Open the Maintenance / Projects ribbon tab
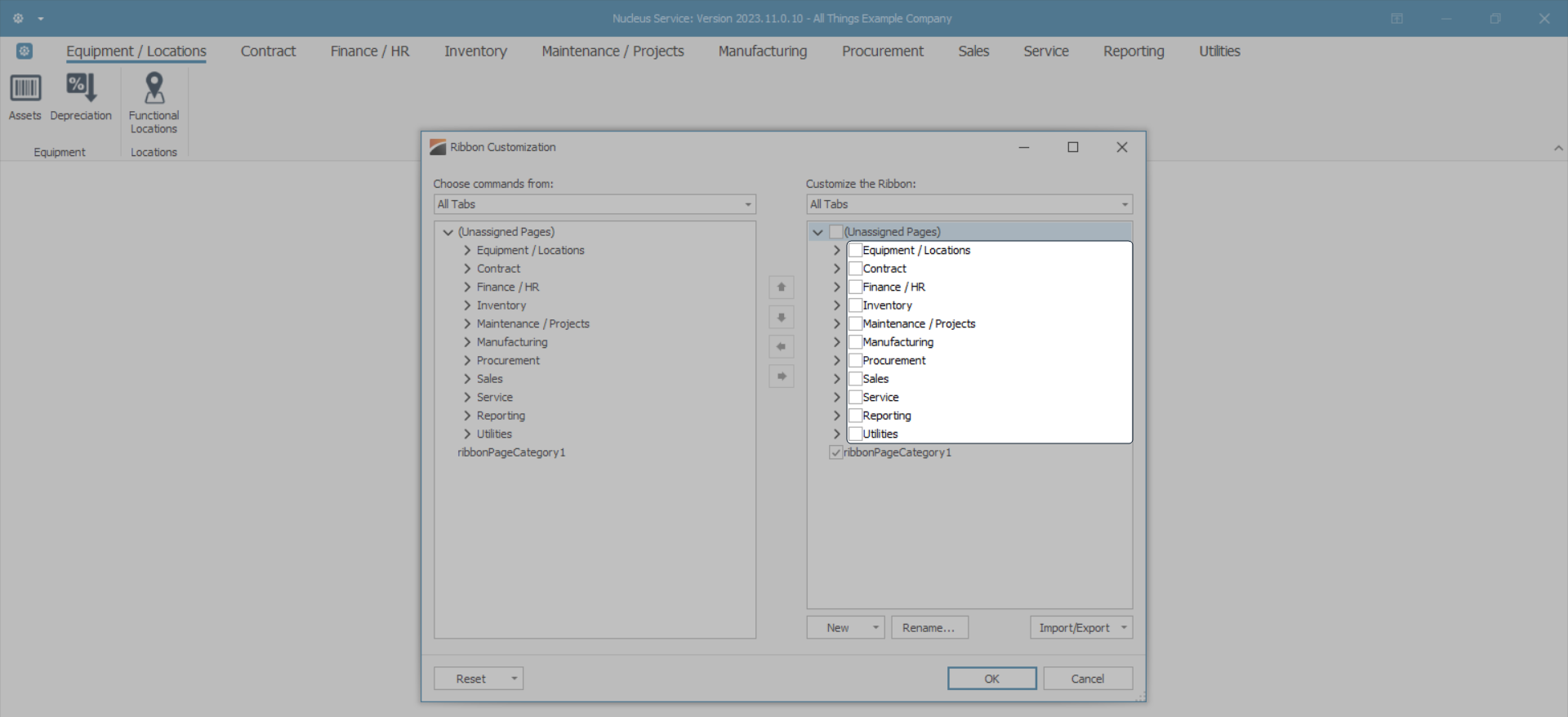1568x717 pixels. pos(612,51)
